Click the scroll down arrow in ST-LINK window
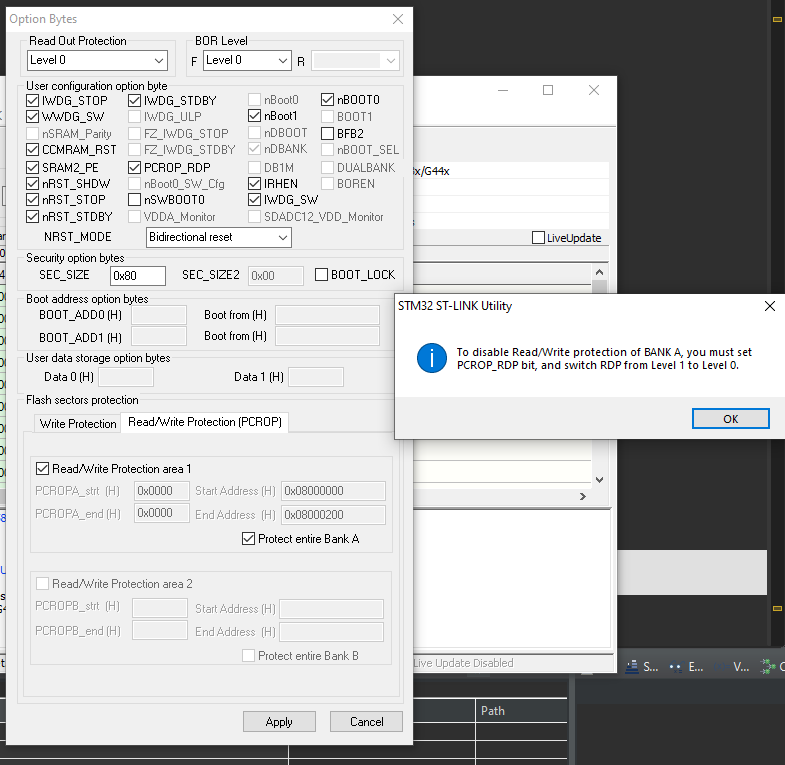The width and height of the screenshot is (785, 765). [x=599, y=480]
